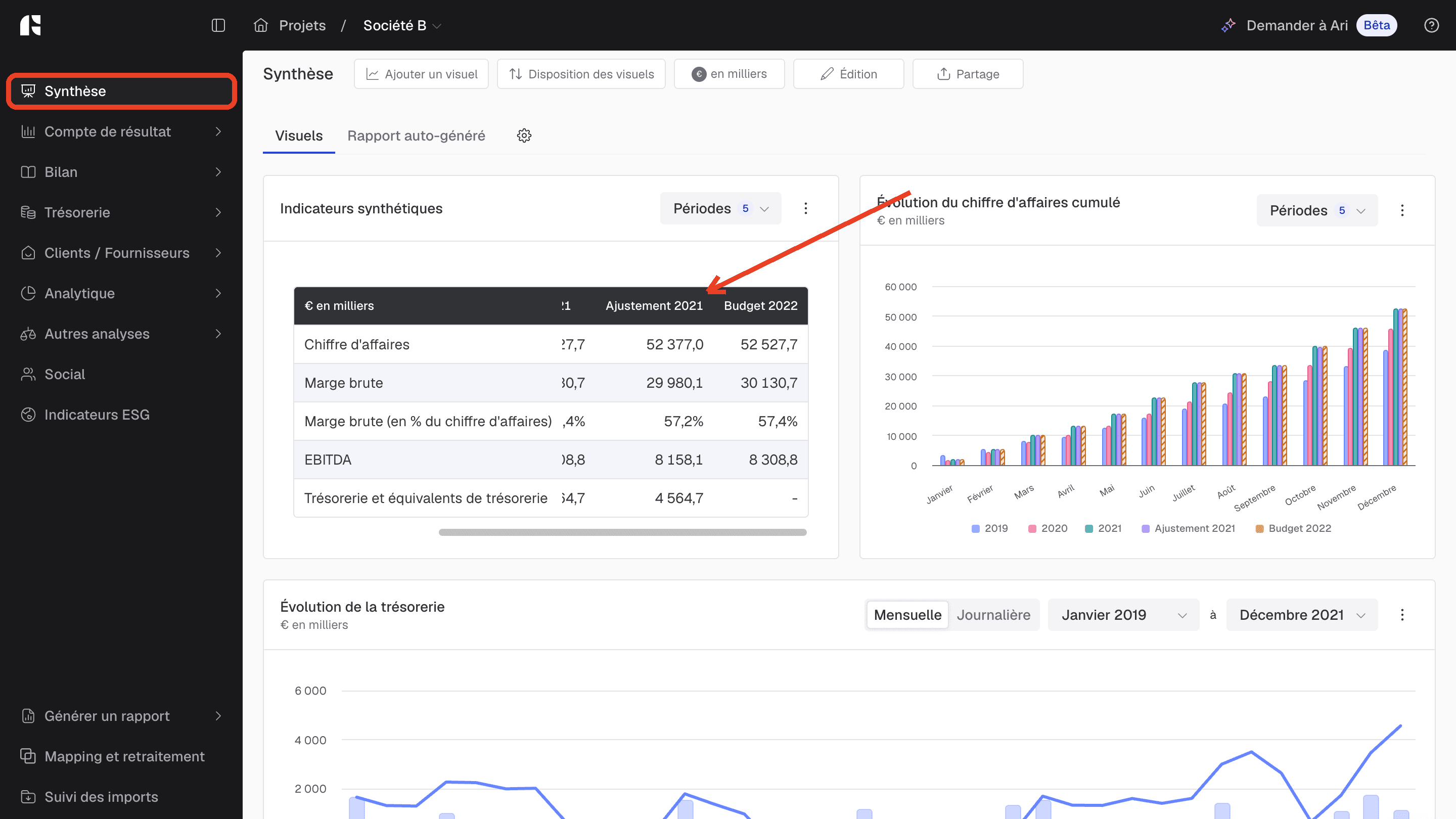Viewport: 1456px width, 819px height.
Task: Click the Autres analyses scale icon
Action: [x=28, y=334]
